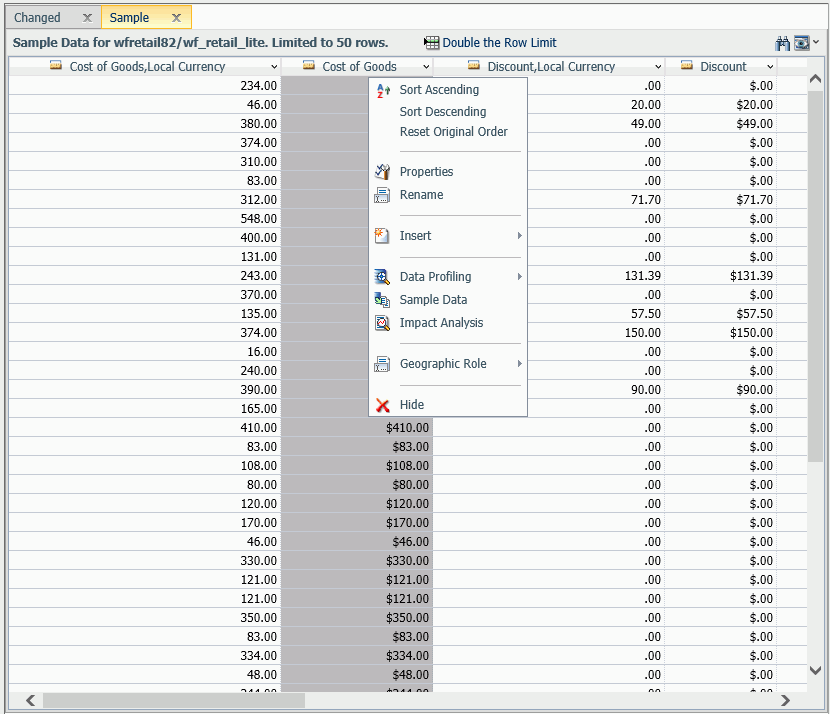The height and width of the screenshot is (714, 830).
Task: Click the Cost of Goods column measure icon
Action: (309, 66)
